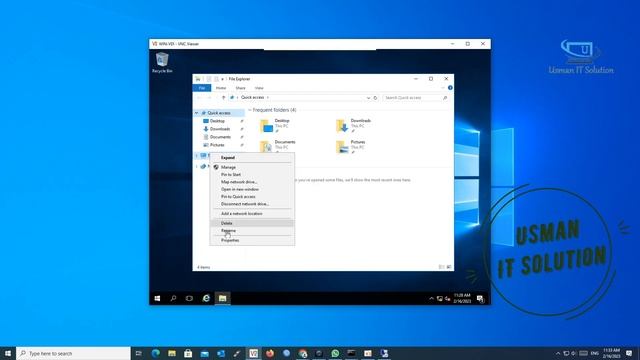Open WhatsApp on the host taskbar

[335, 353]
